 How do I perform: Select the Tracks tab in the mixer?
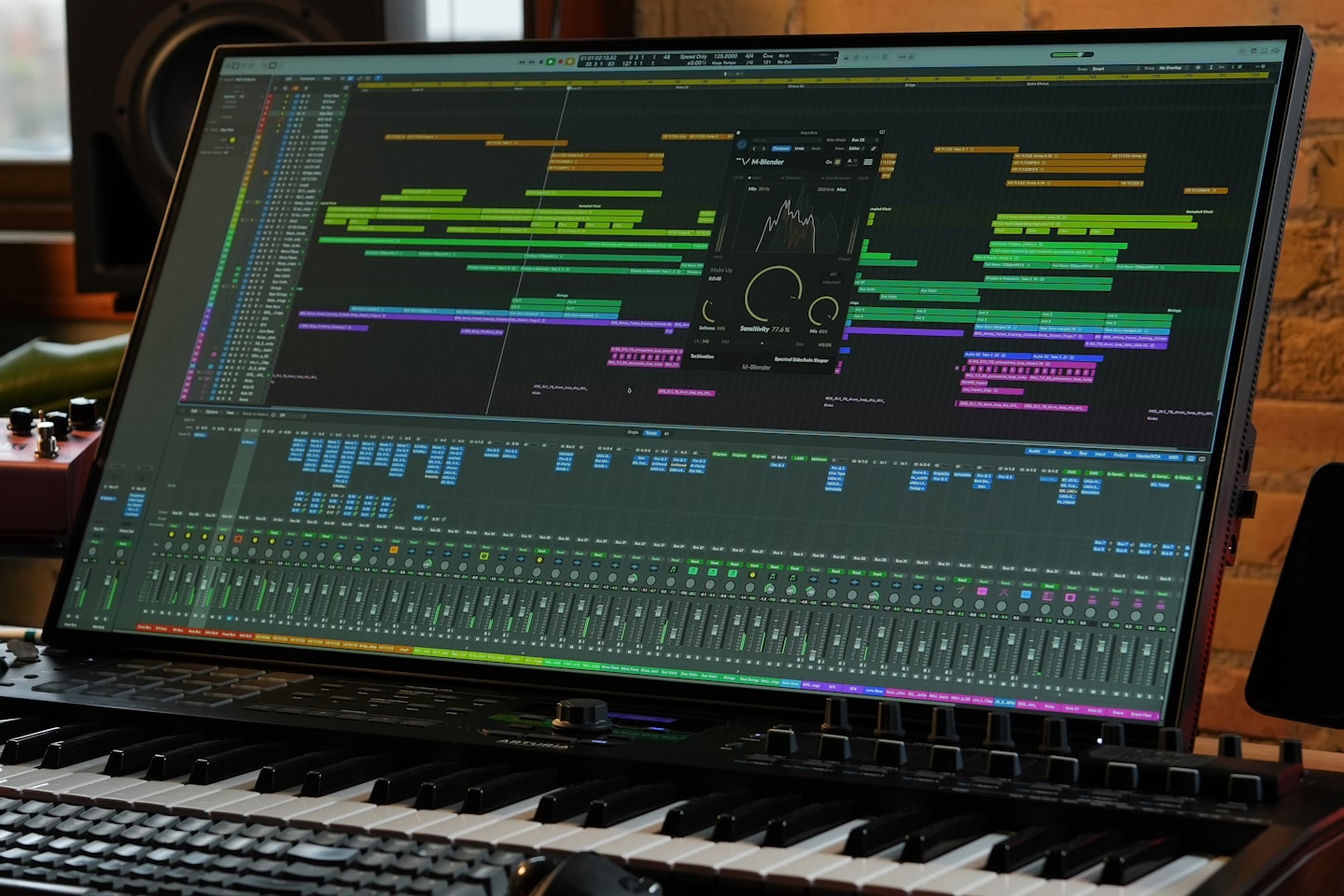point(651,433)
